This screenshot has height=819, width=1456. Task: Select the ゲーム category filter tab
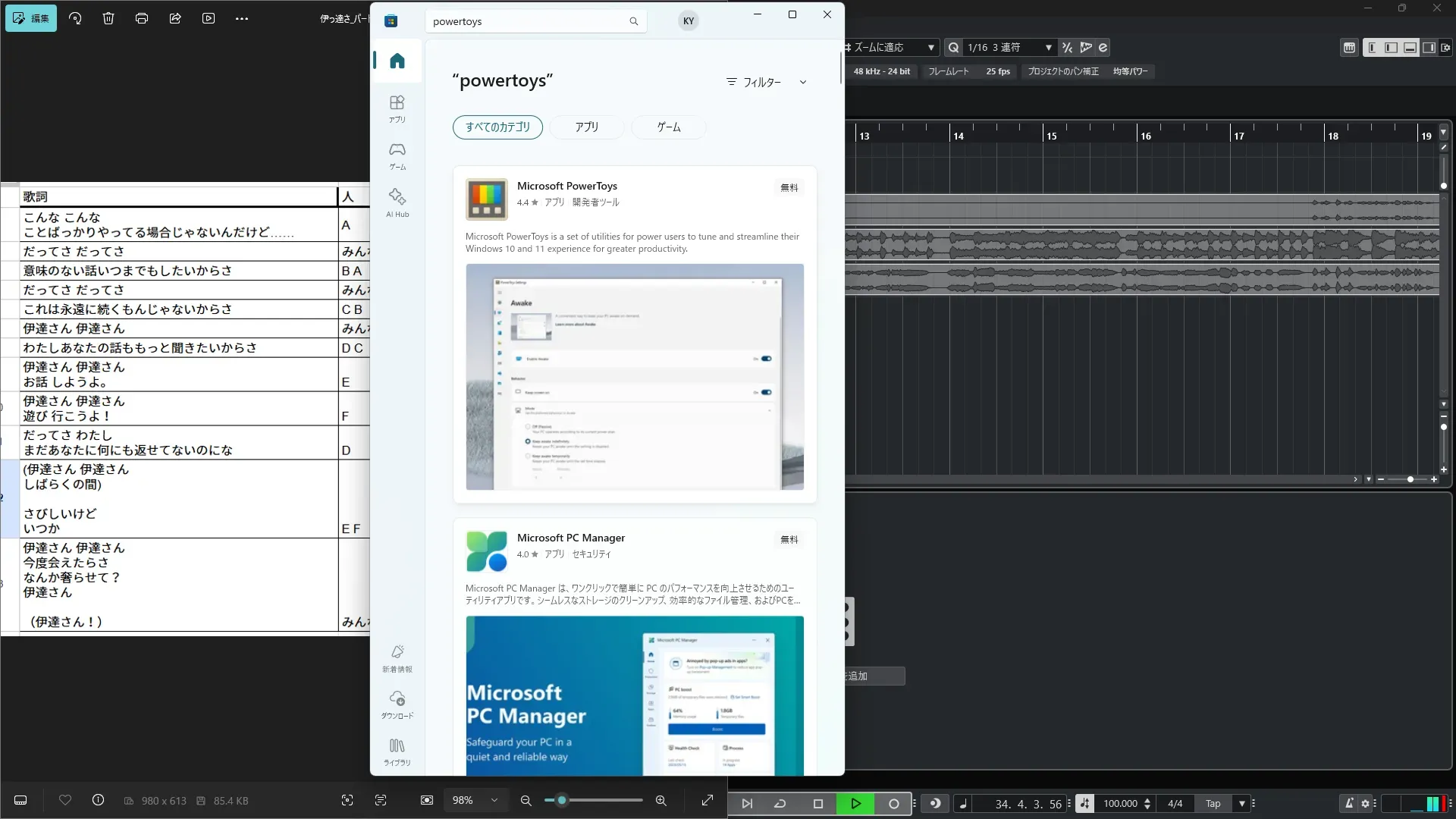pyautogui.click(x=668, y=127)
